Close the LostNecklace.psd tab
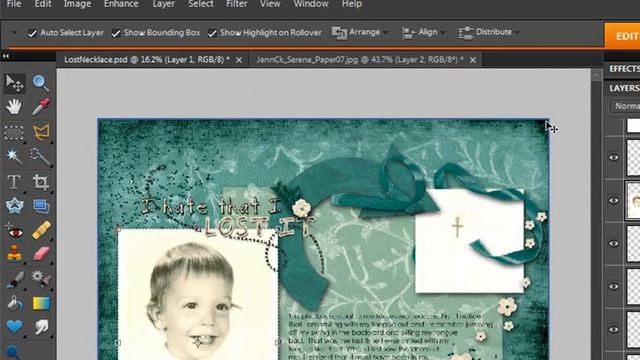 point(239,60)
